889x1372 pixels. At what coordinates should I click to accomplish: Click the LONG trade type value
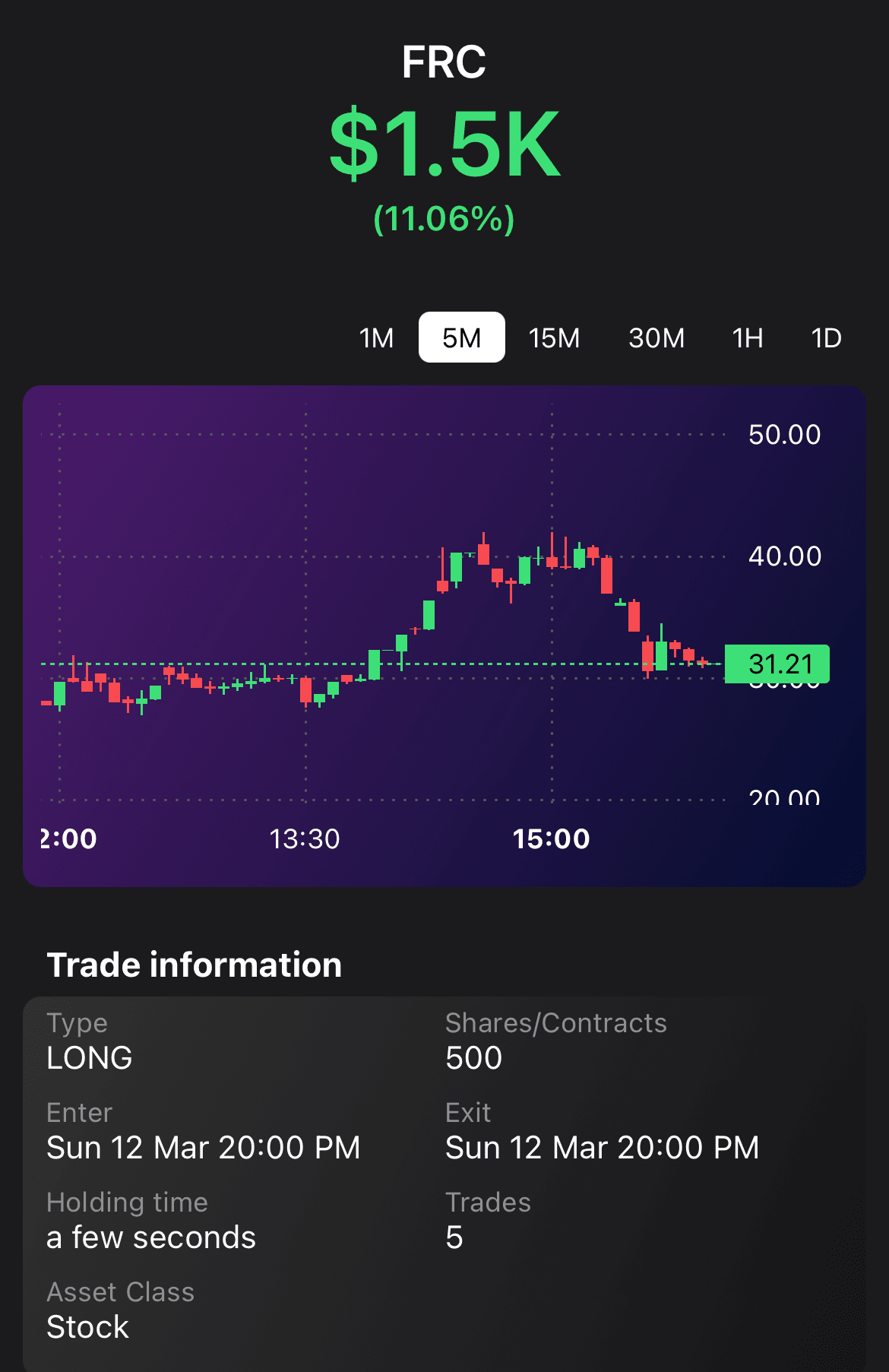point(90,1058)
